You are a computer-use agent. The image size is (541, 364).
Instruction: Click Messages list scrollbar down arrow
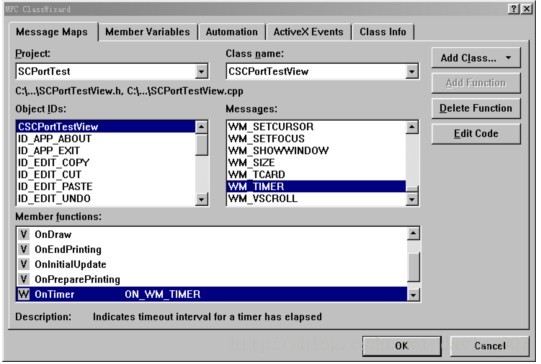tap(412, 199)
